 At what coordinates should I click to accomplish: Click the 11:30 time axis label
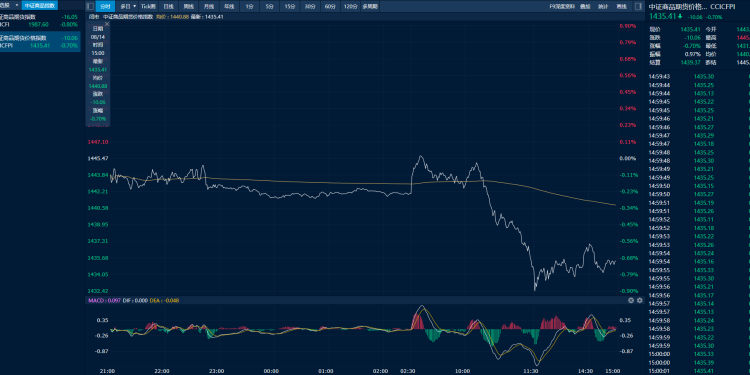click(531, 371)
